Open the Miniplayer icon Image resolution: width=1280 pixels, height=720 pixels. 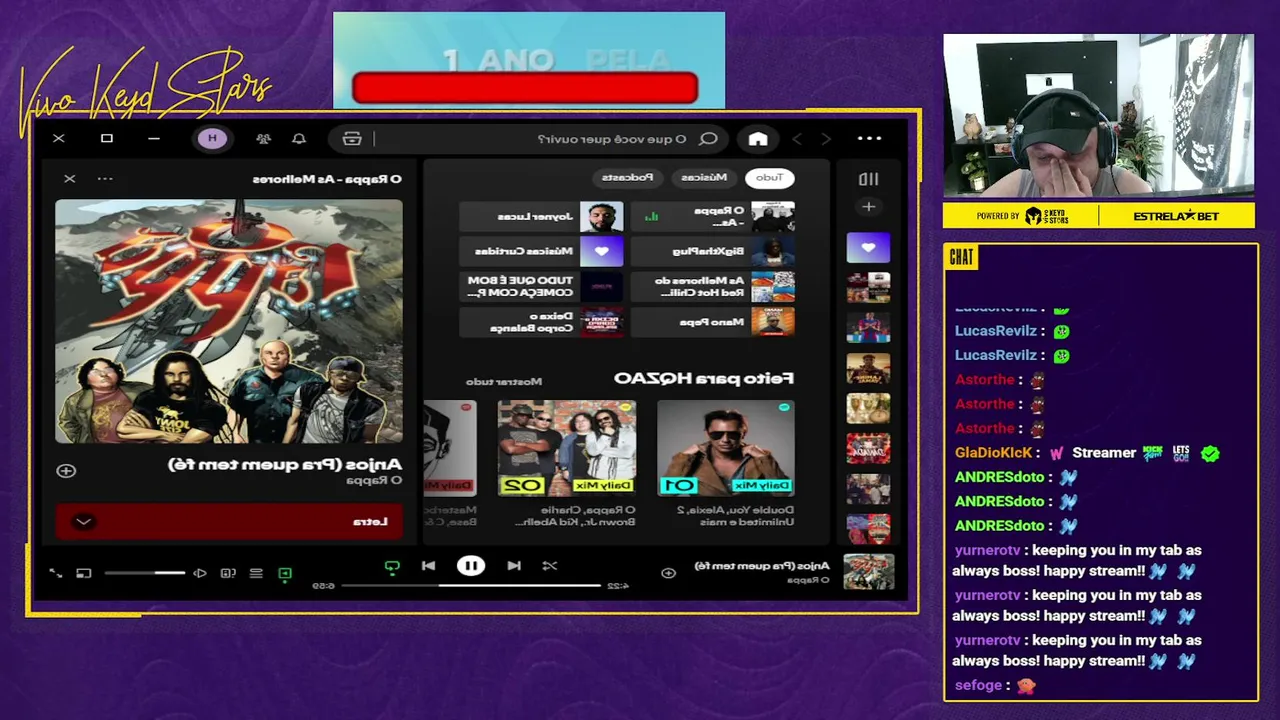click(x=84, y=573)
